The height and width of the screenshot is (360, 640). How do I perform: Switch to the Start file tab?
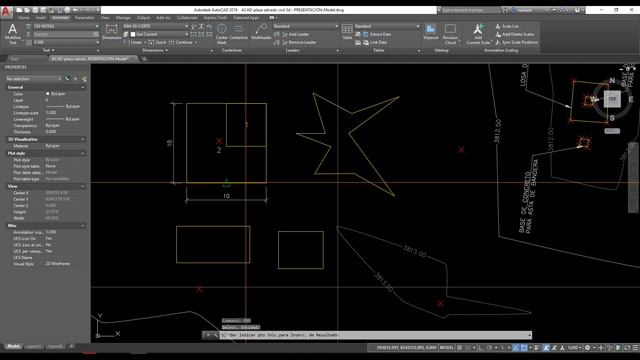tap(15, 59)
